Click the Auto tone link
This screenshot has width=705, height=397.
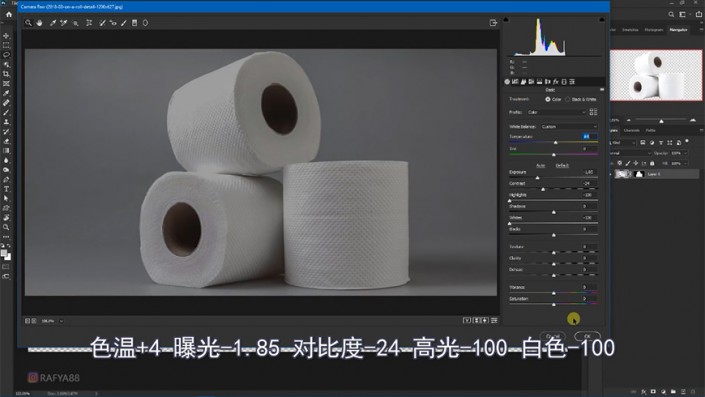(x=540, y=165)
